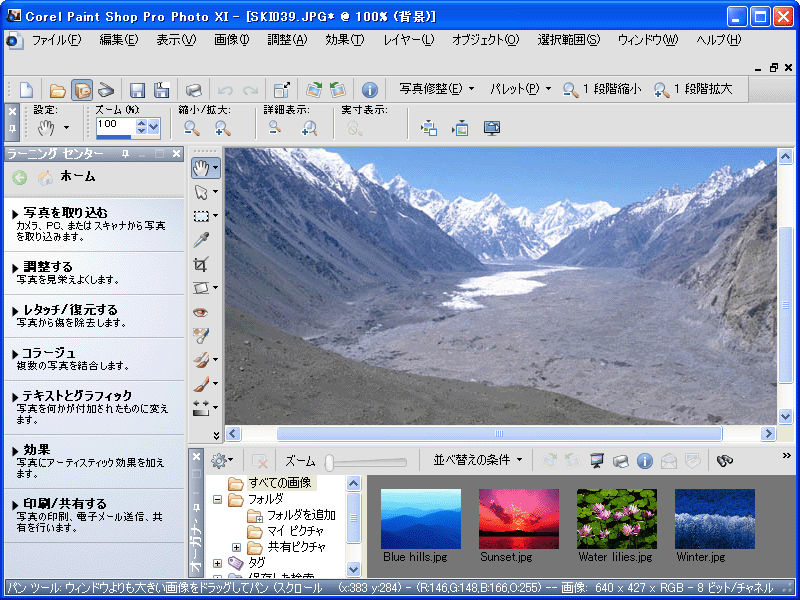
Task: Open the zoom percentage slider dropdown
Action: coord(154,128)
